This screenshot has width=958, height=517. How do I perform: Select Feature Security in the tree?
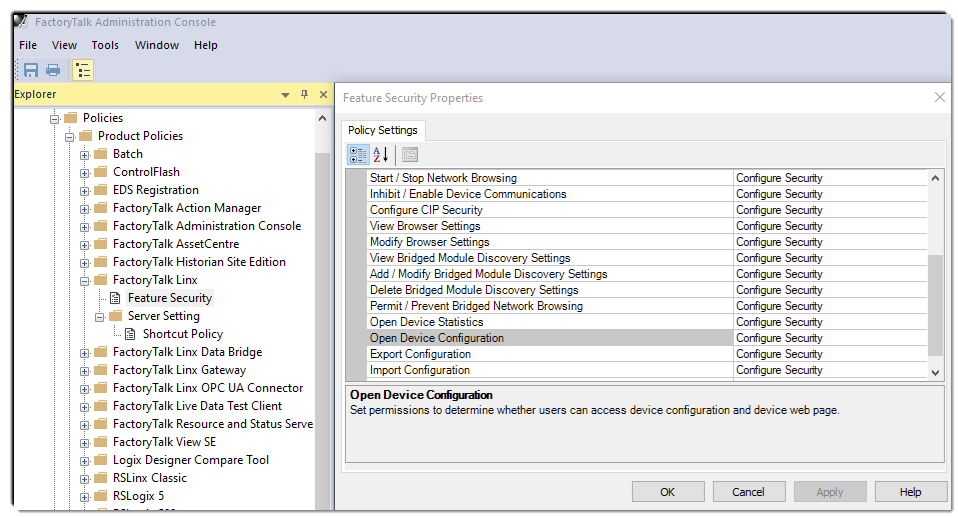pyautogui.click(x=170, y=298)
